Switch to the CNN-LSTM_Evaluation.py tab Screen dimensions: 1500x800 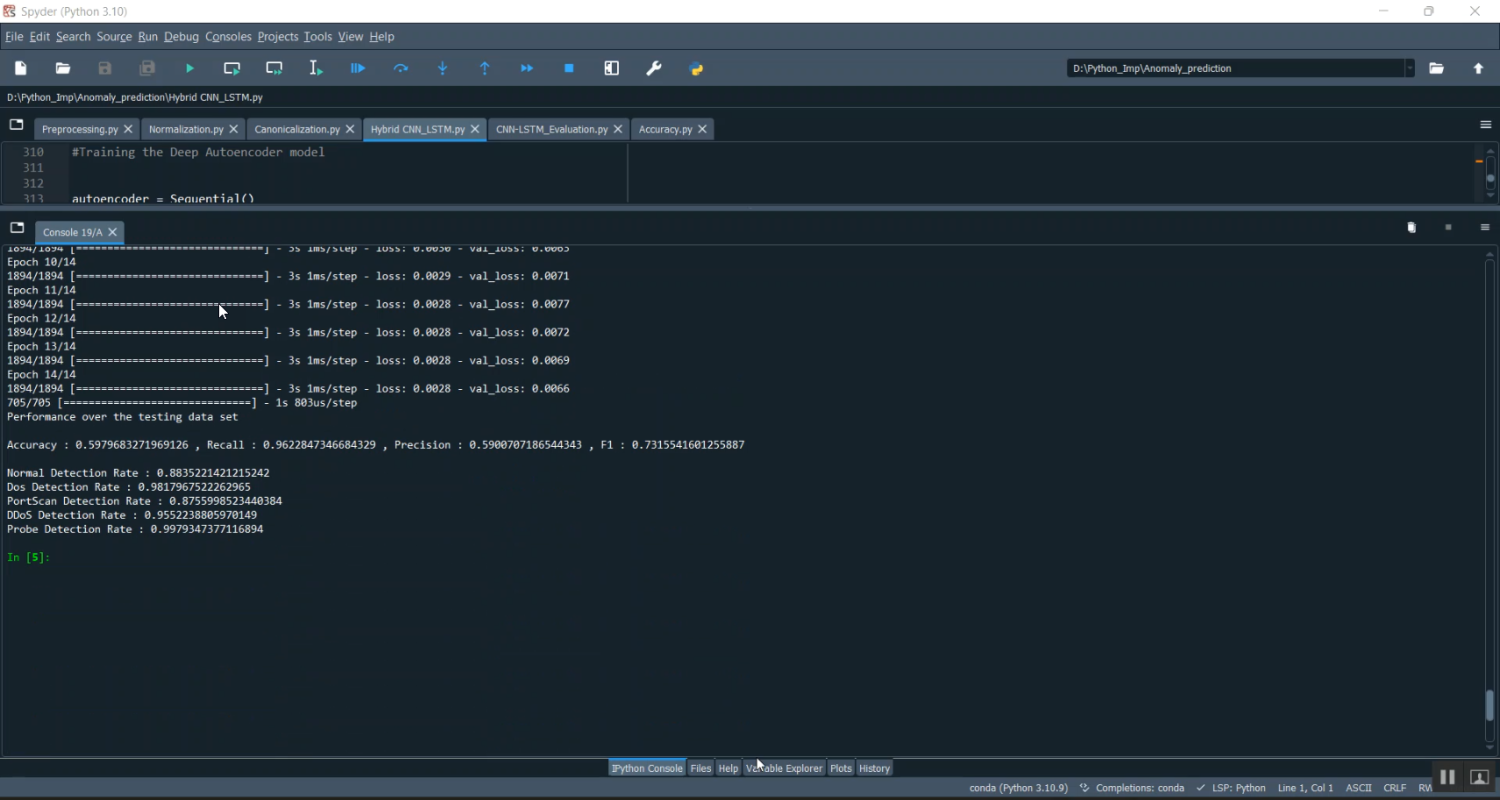(x=551, y=129)
